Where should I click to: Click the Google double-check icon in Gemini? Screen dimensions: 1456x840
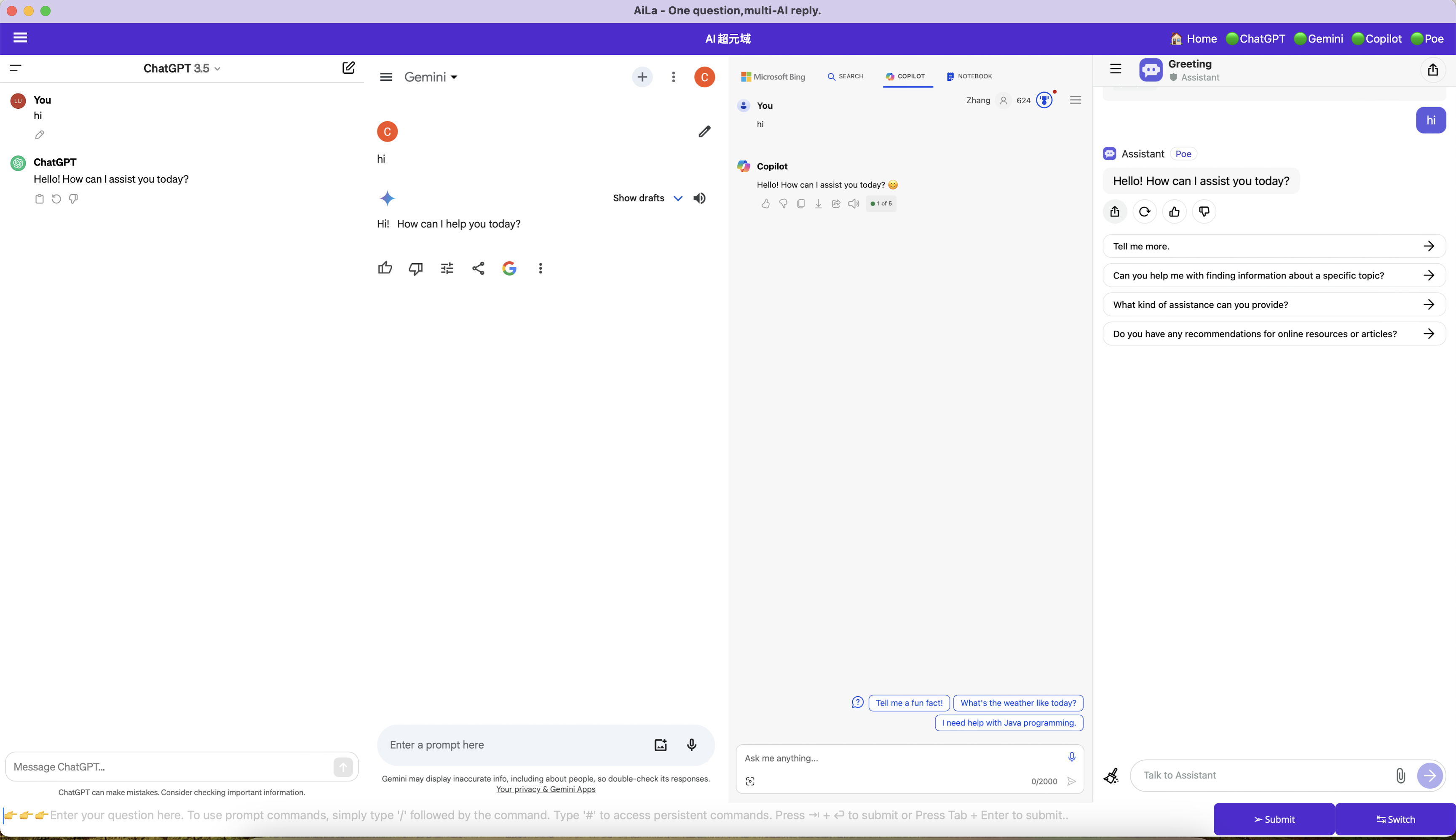[509, 268]
